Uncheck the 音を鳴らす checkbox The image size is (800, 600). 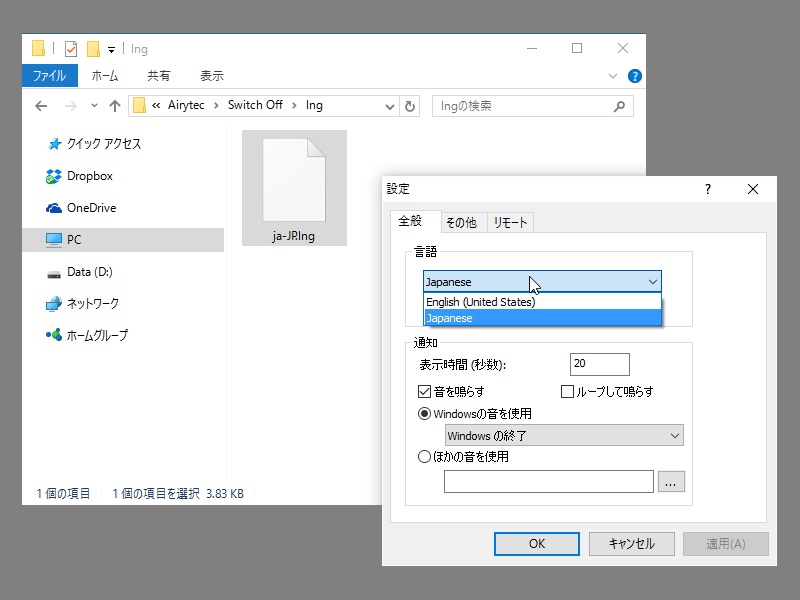pyautogui.click(x=425, y=392)
